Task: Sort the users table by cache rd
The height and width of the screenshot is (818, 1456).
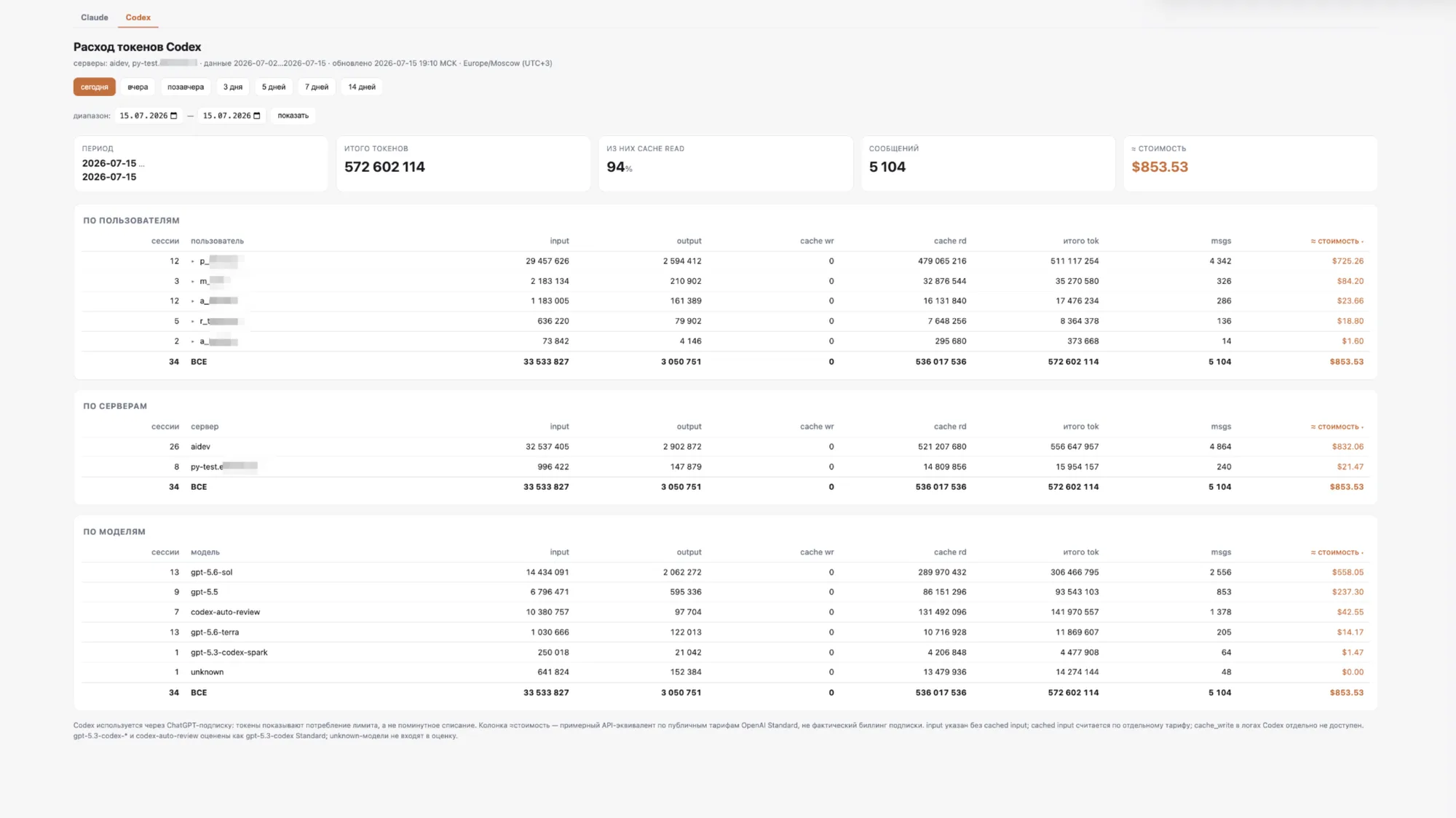Action: tap(950, 241)
